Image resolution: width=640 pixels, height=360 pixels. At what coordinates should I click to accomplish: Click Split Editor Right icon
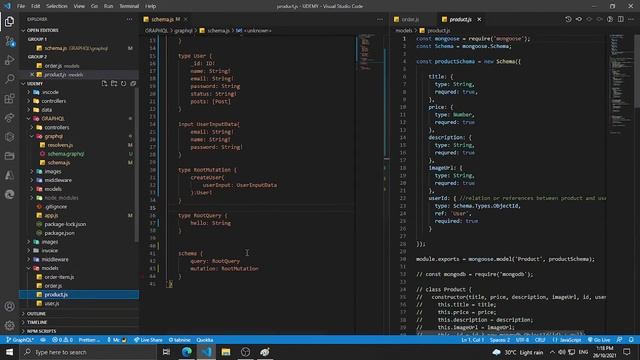pyautogui.click(x=620, y=19)
